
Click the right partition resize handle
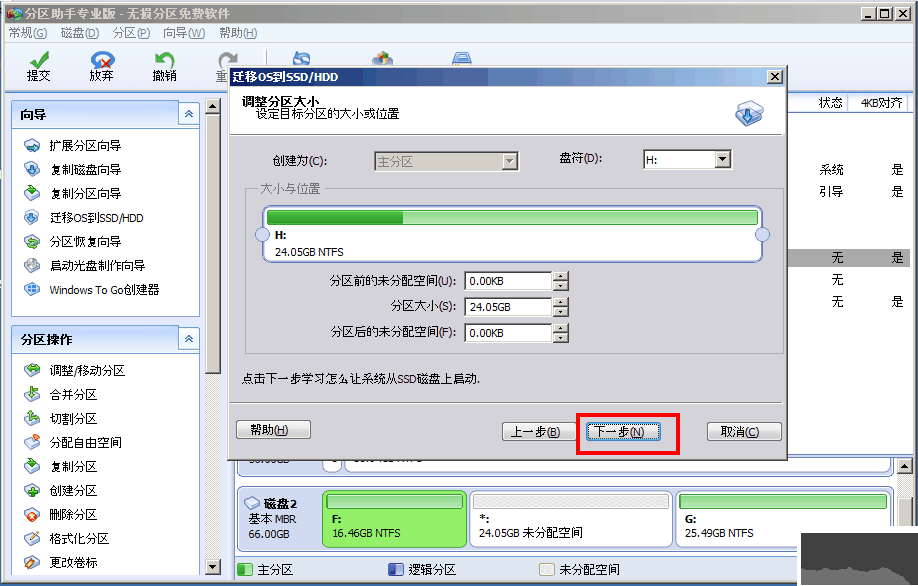coord(762,235)
